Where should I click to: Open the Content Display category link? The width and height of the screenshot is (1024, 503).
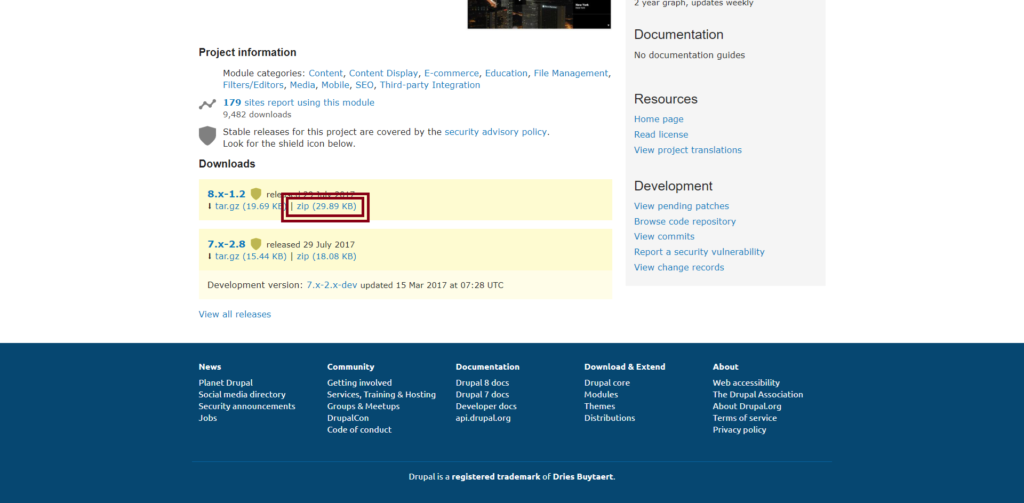(x=383, y=73)
